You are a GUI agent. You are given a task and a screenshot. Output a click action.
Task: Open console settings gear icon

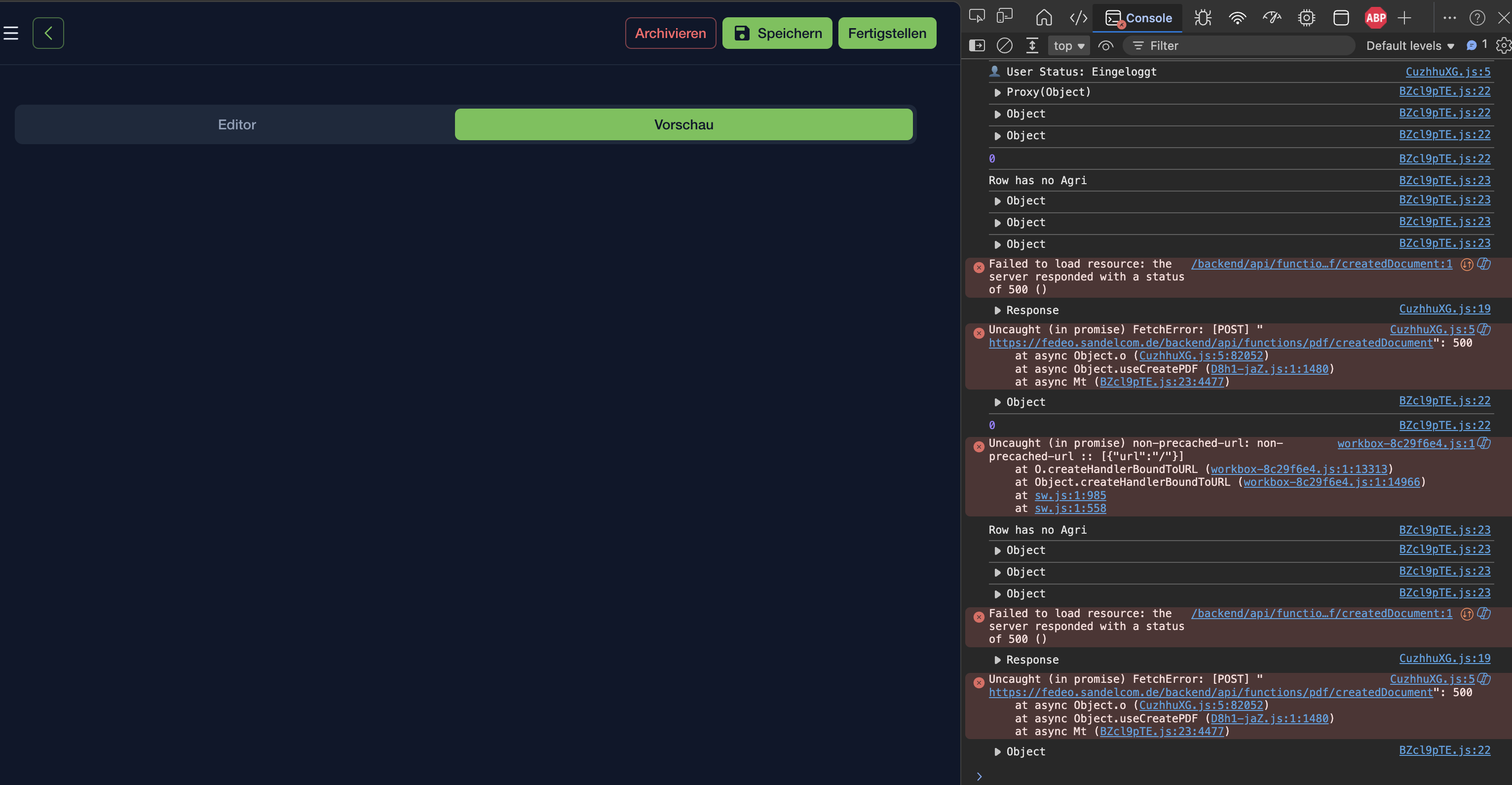(1503, 45)
